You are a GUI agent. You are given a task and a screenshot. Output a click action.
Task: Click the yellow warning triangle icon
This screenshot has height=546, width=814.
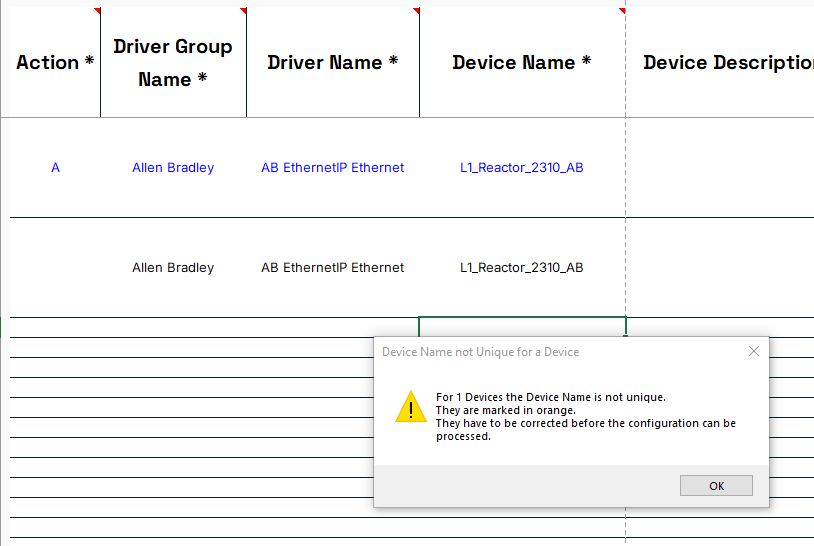411,407
